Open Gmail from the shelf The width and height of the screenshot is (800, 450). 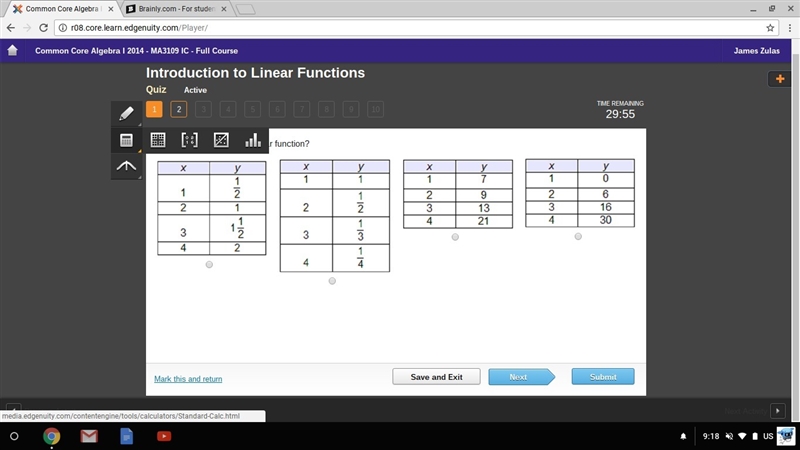[x=89, y=436]
